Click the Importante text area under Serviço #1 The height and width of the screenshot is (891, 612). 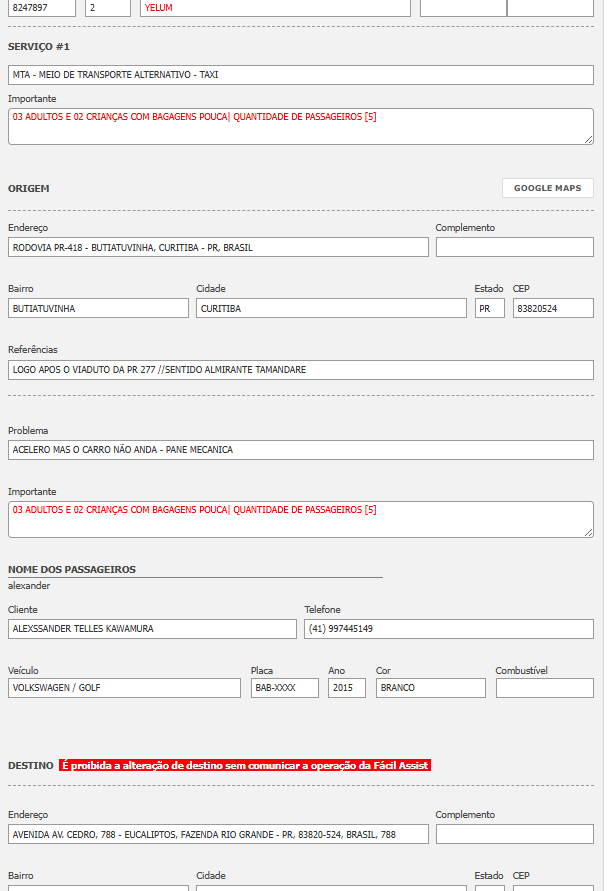click(300, 126)
